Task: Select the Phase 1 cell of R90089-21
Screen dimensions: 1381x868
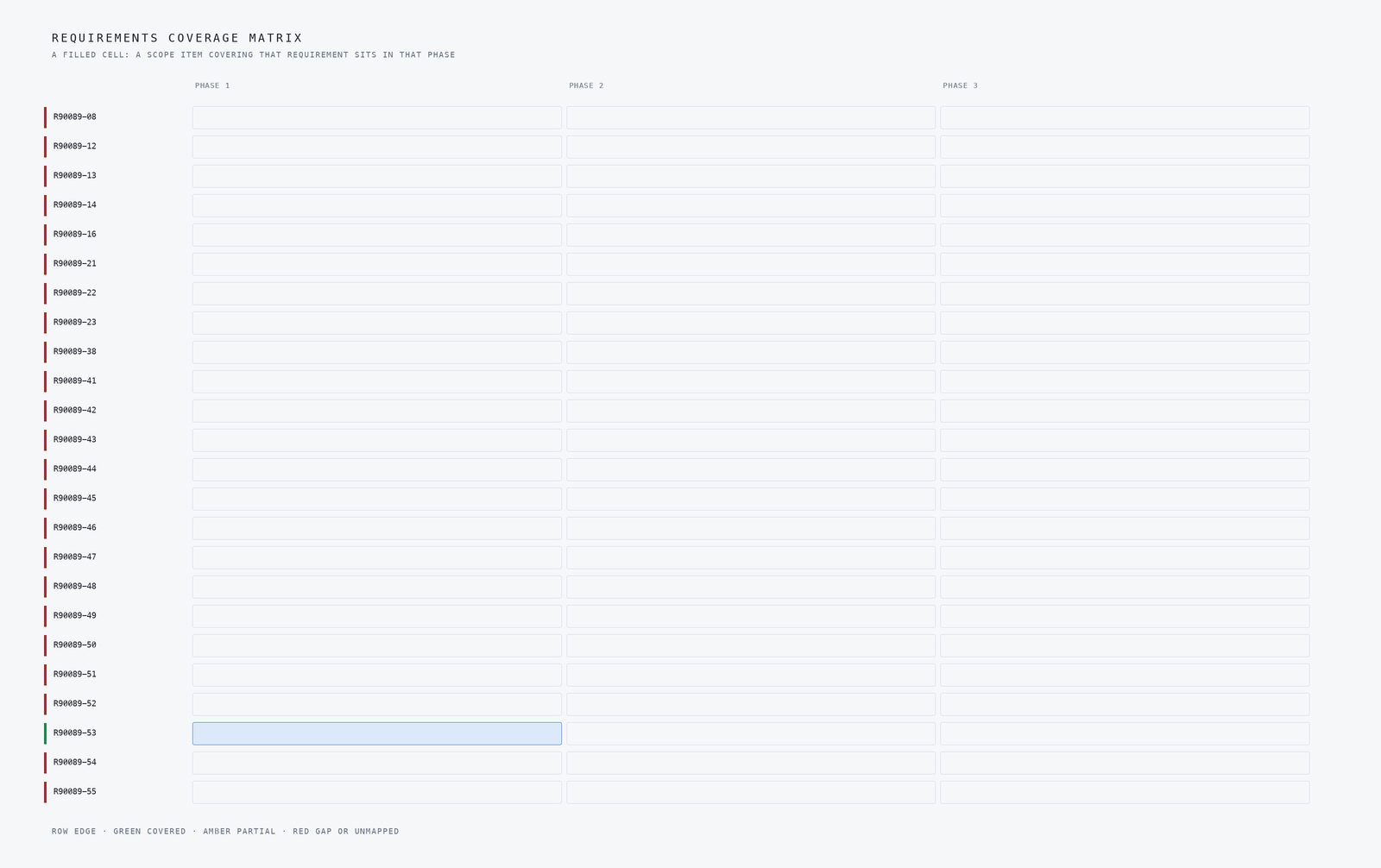Action: click(x=377, y=264)
